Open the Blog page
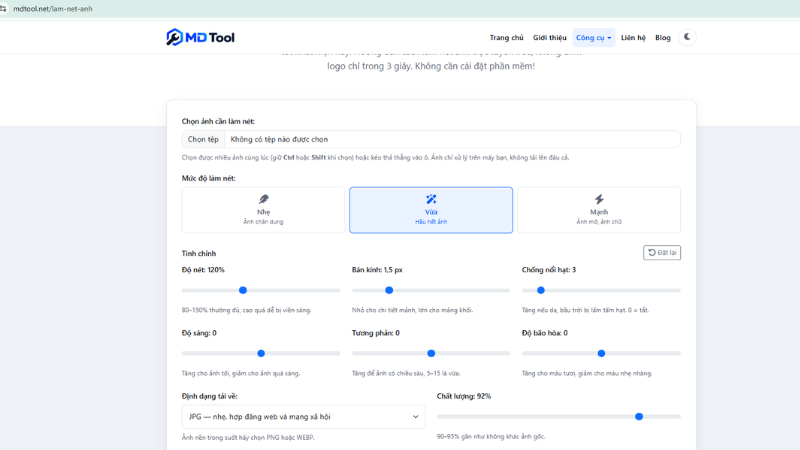This screenshot has width=800, height=450. pyautogui.click(x=663, y=38)
